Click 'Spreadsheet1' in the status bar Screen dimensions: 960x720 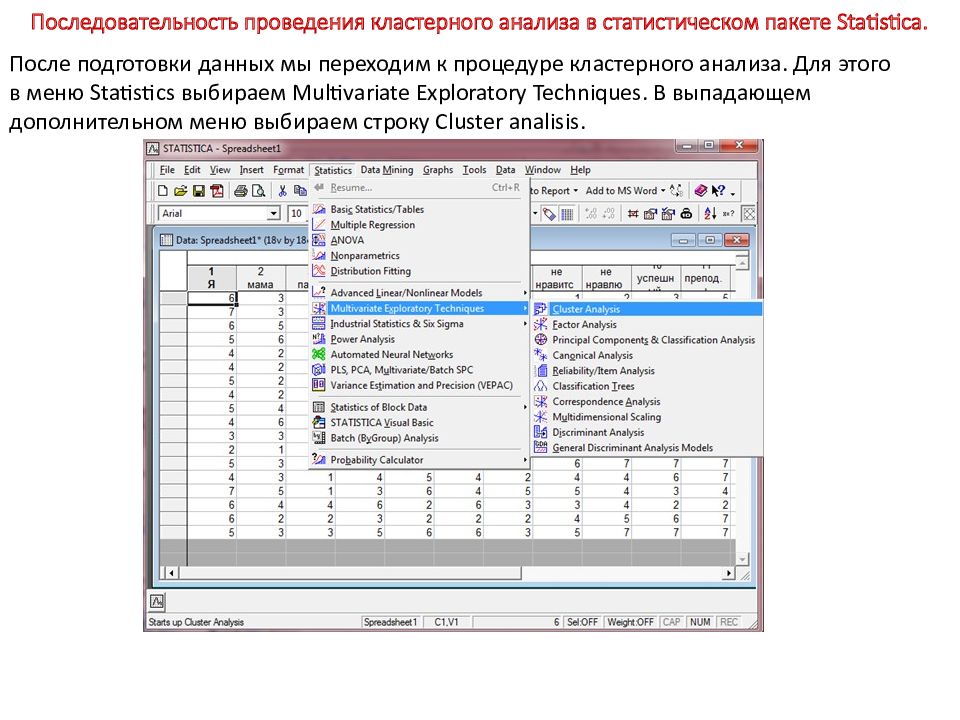tap(391, 622)
